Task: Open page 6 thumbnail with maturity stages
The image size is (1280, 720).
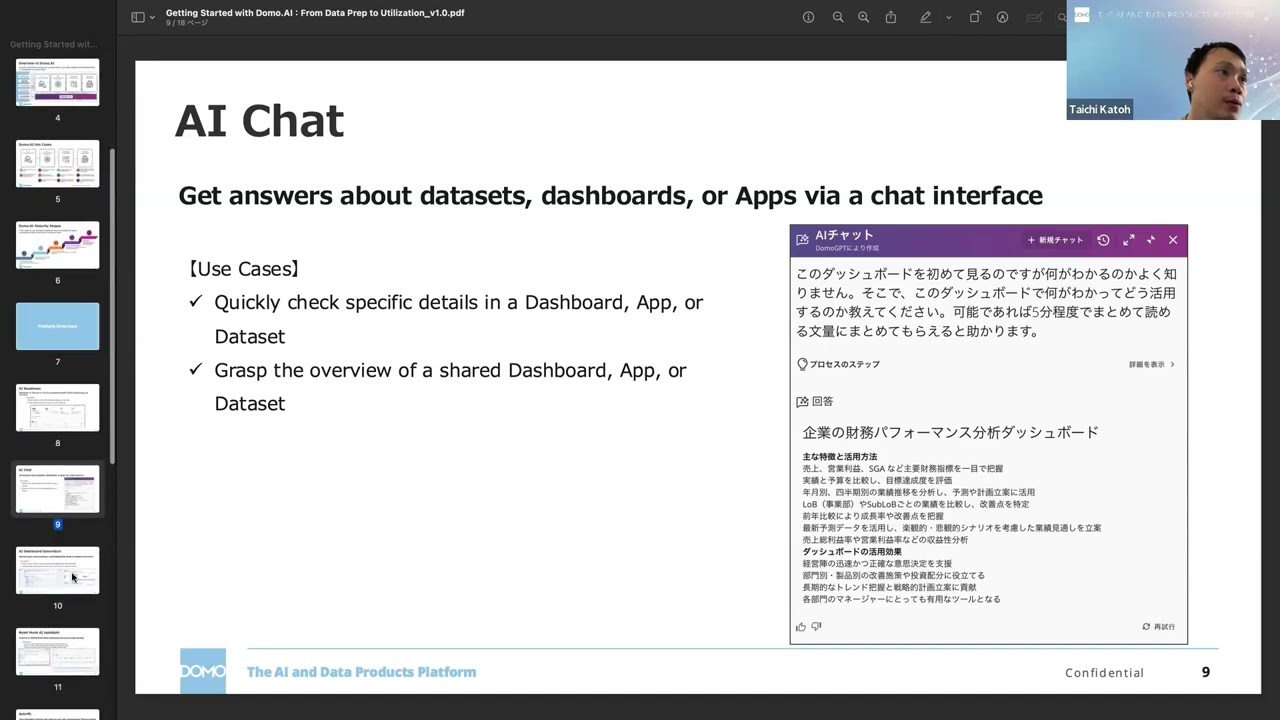Action: [57, 245]
